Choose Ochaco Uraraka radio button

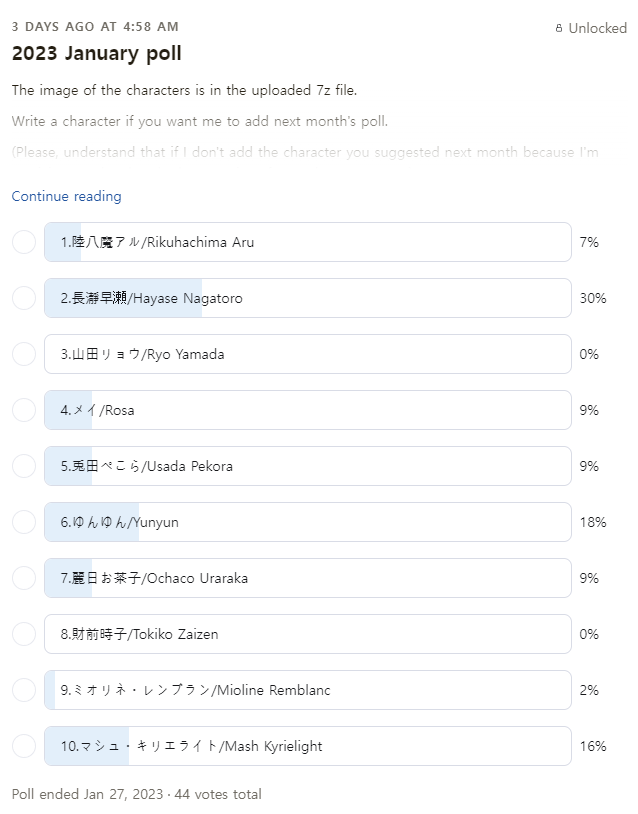[24, 578]
